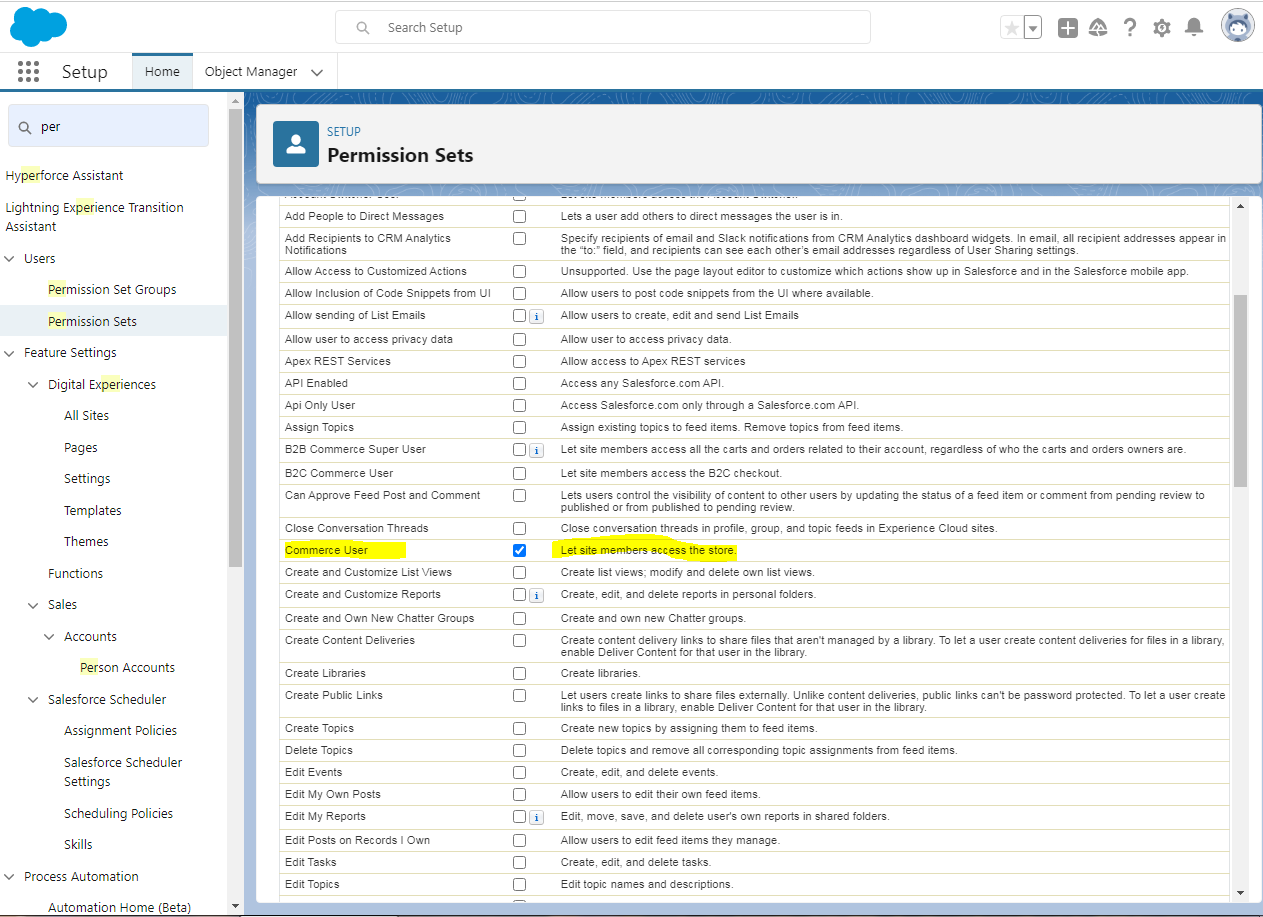Open Skills under Salesforce Scheduler
The image size is (1263, 917).
(x=78, y=844)
